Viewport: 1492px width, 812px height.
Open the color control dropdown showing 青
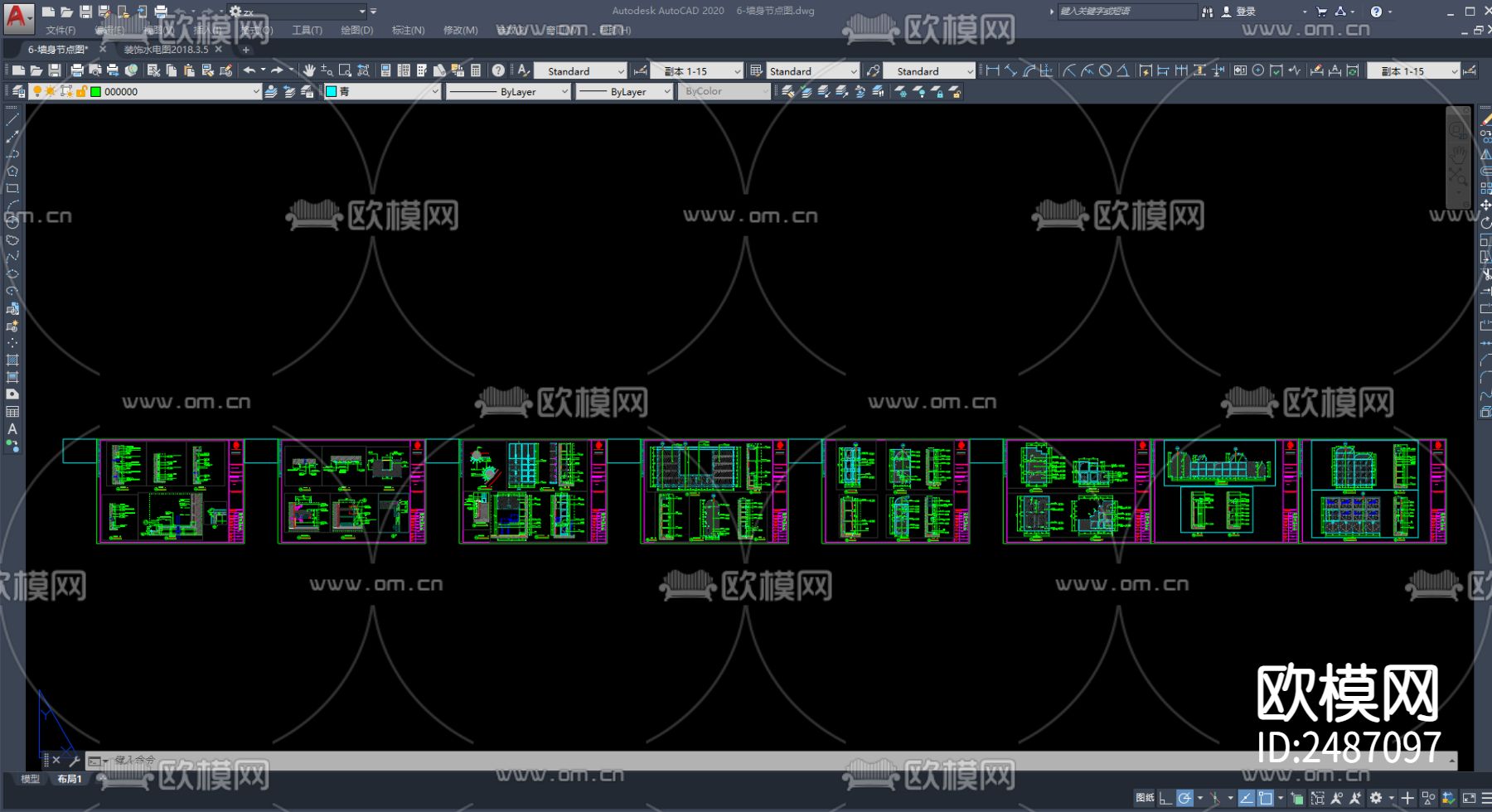tap(382, 91)
